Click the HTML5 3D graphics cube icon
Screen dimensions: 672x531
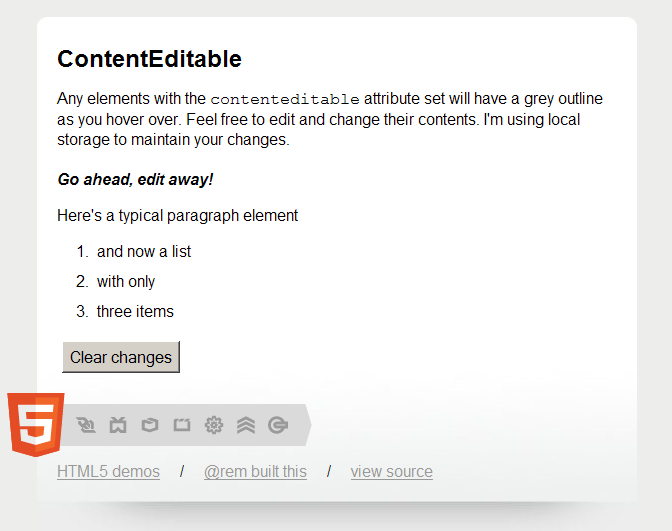pyautogui.click(x=150, y=425)
